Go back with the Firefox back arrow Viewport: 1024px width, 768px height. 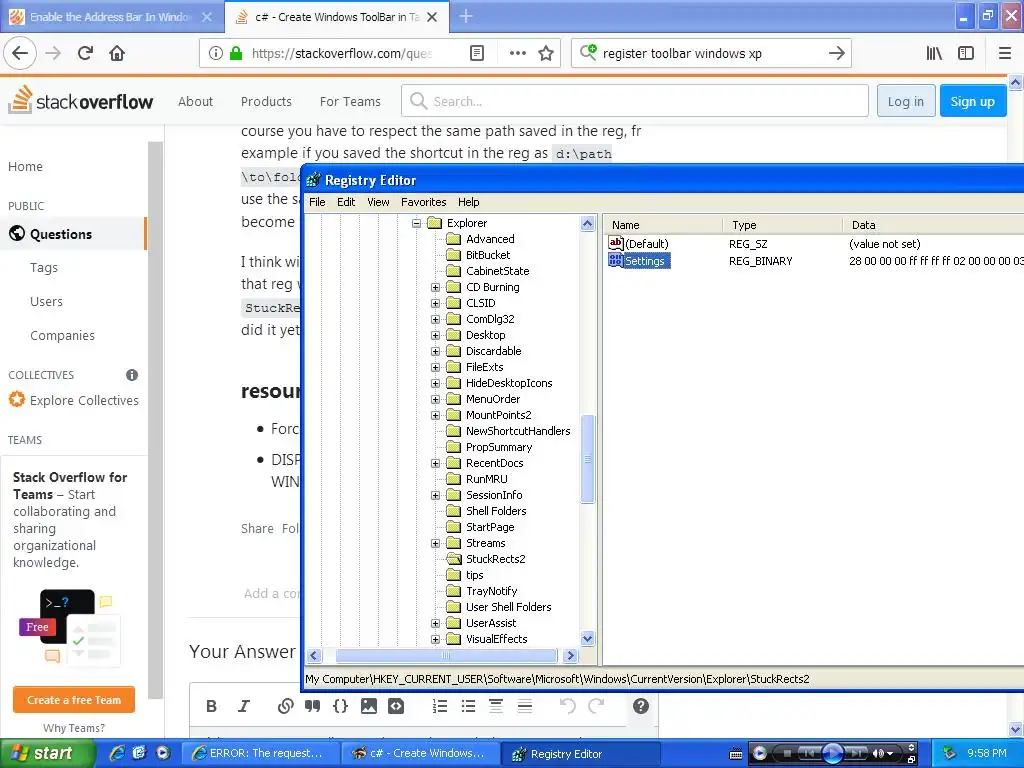click(x=20, y=53)
